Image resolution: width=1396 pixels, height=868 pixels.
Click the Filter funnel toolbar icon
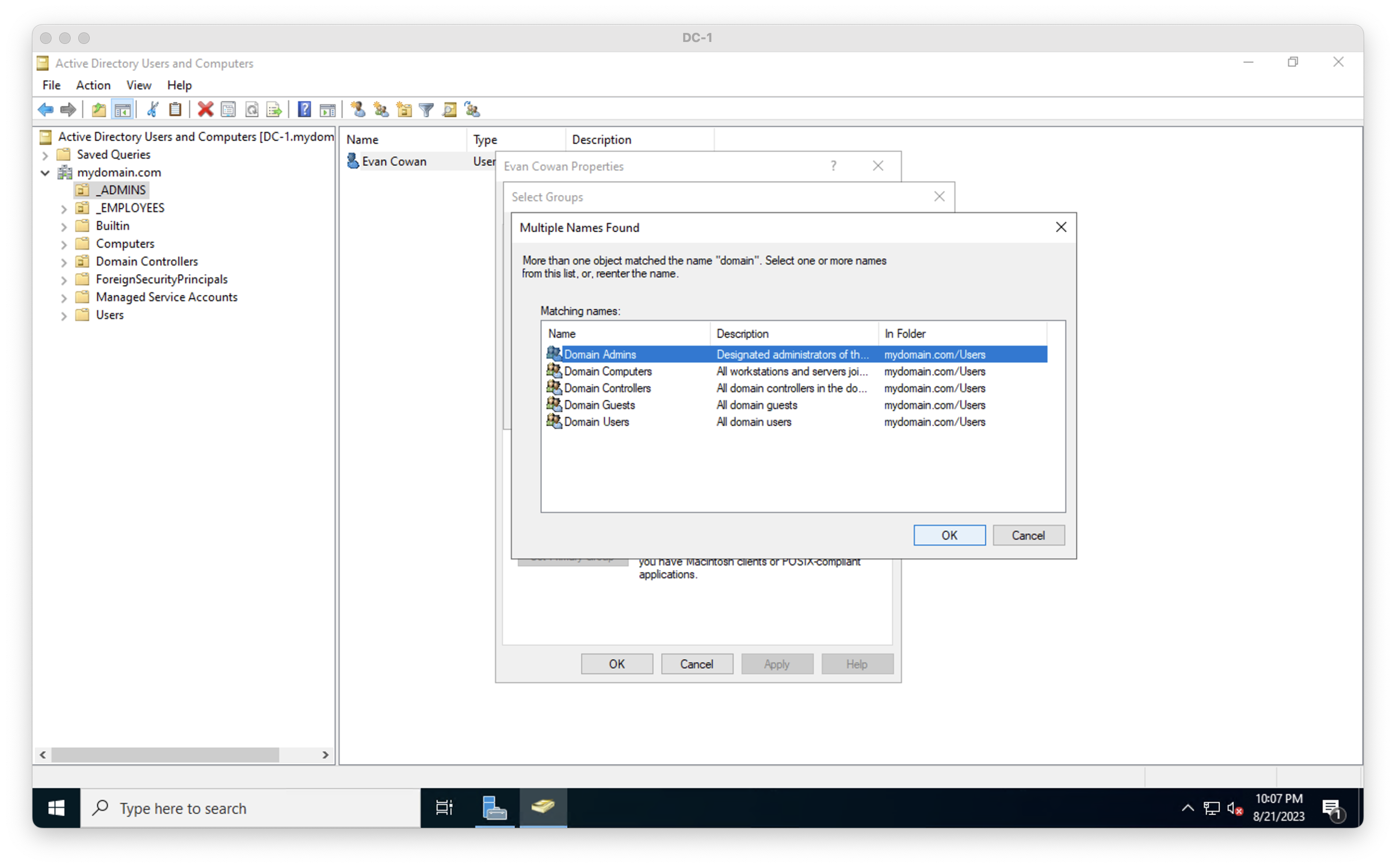pos(426,110)
